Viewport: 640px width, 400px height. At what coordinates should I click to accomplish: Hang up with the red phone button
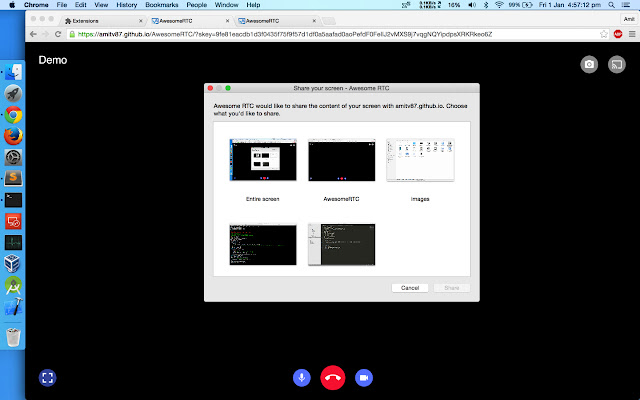click(333, 378)
